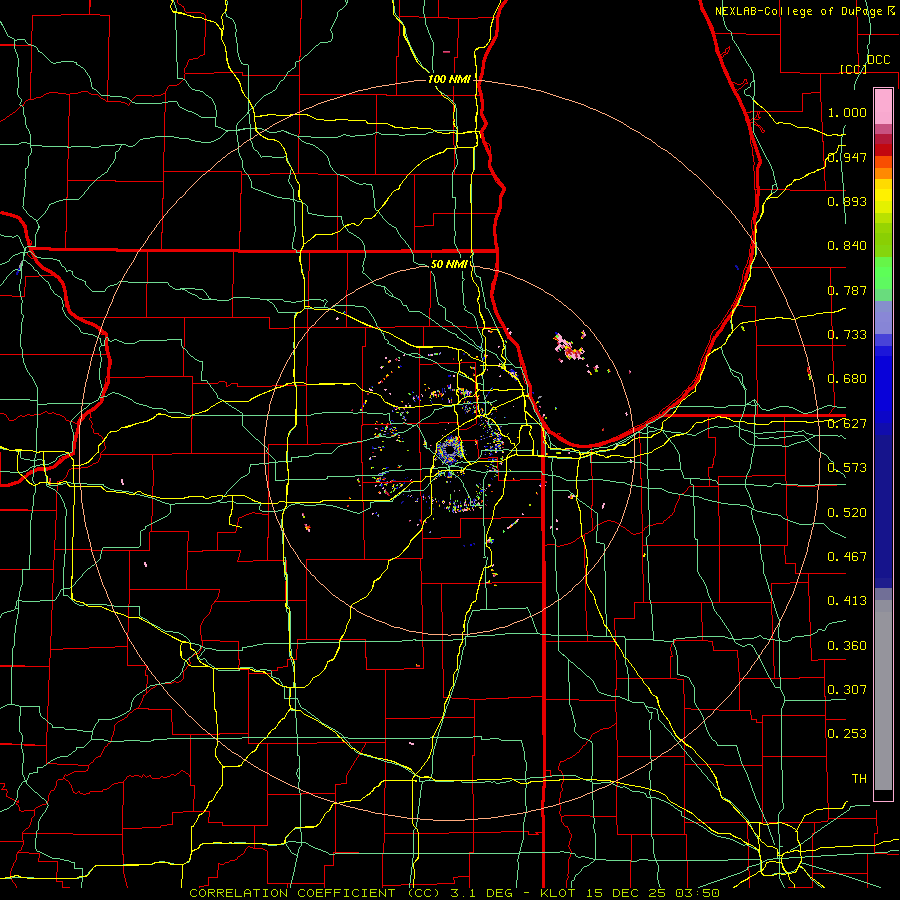Image resolution: width=900 pixels, height=900 pixels.
Task: Click the 0.573 scale value
Action: point(847,468)
